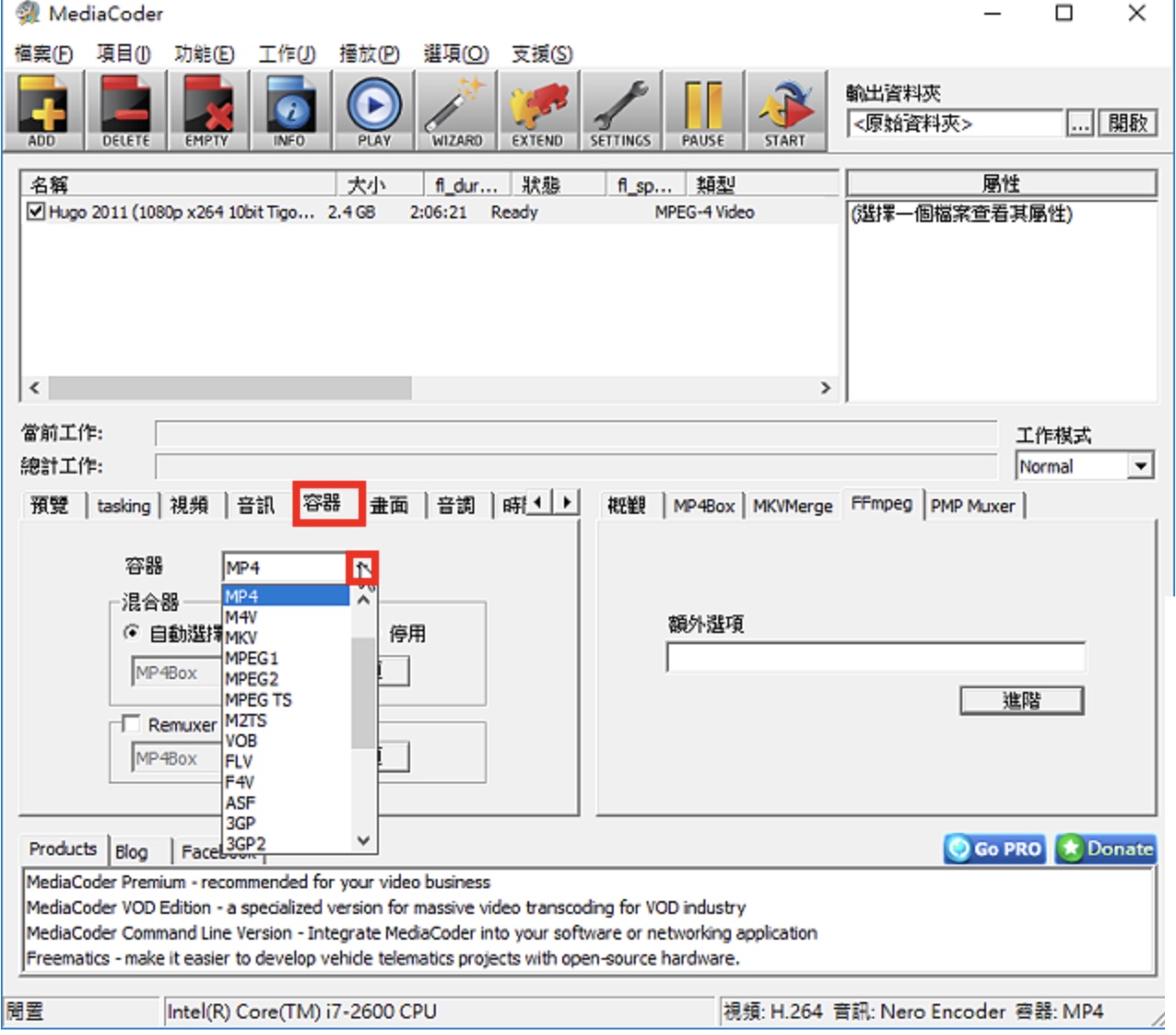This screenshot has width=1176, height=1035.
Task: Choose M2TS in the container list
Action: [286, 720]
